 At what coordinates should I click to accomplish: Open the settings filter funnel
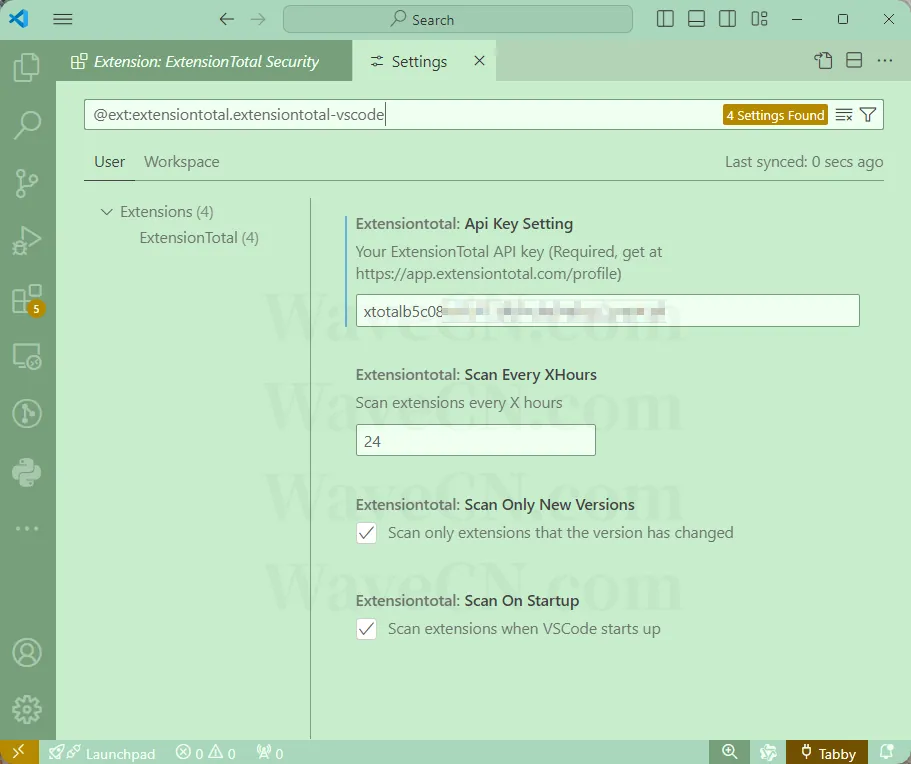(x=868, y=115)
